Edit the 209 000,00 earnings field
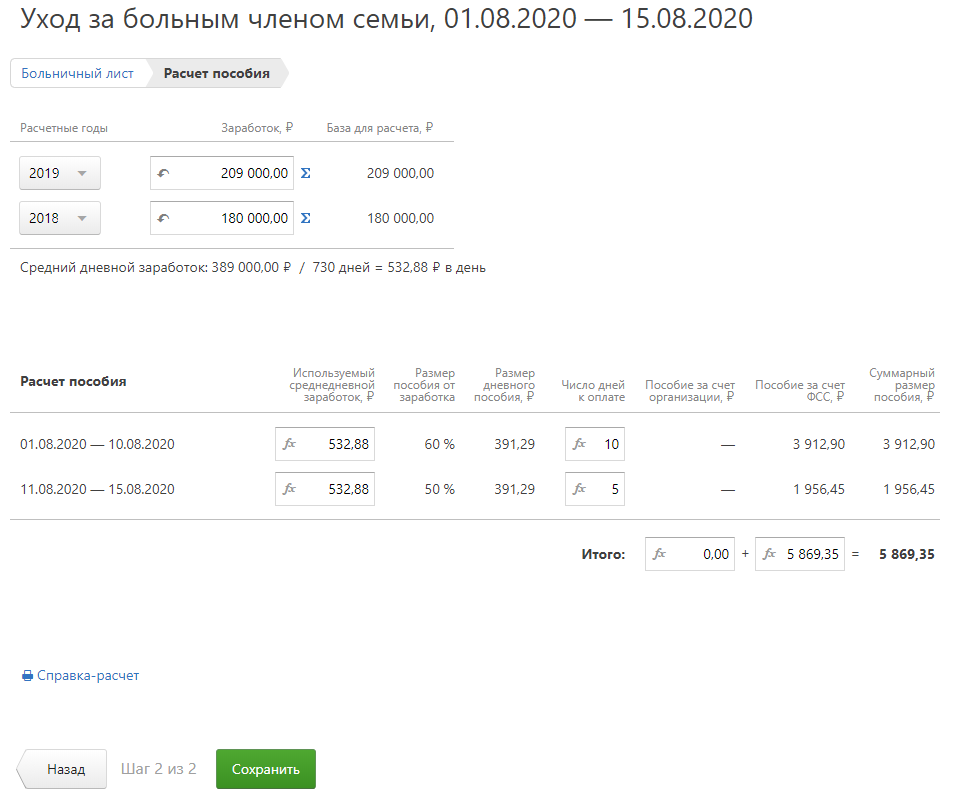This screenshot has height=795, width=955. pyautogui.click(x=222, y=173)
